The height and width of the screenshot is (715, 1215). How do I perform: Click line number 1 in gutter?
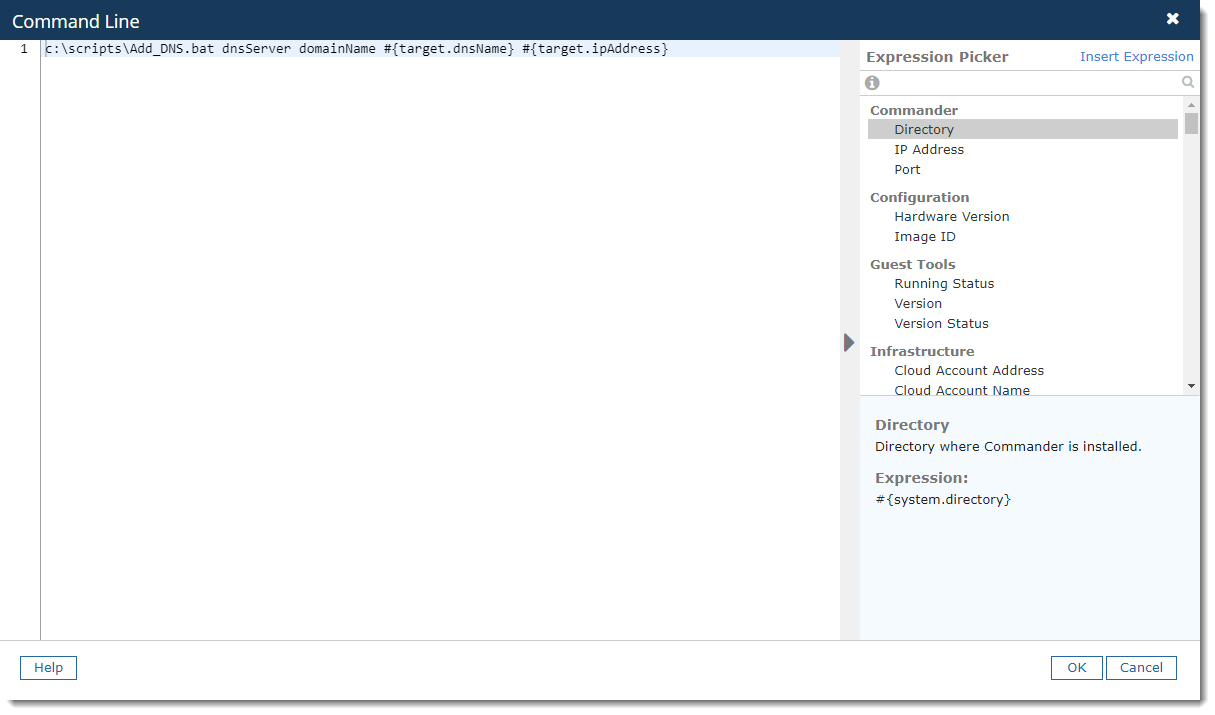coord(24,49)
